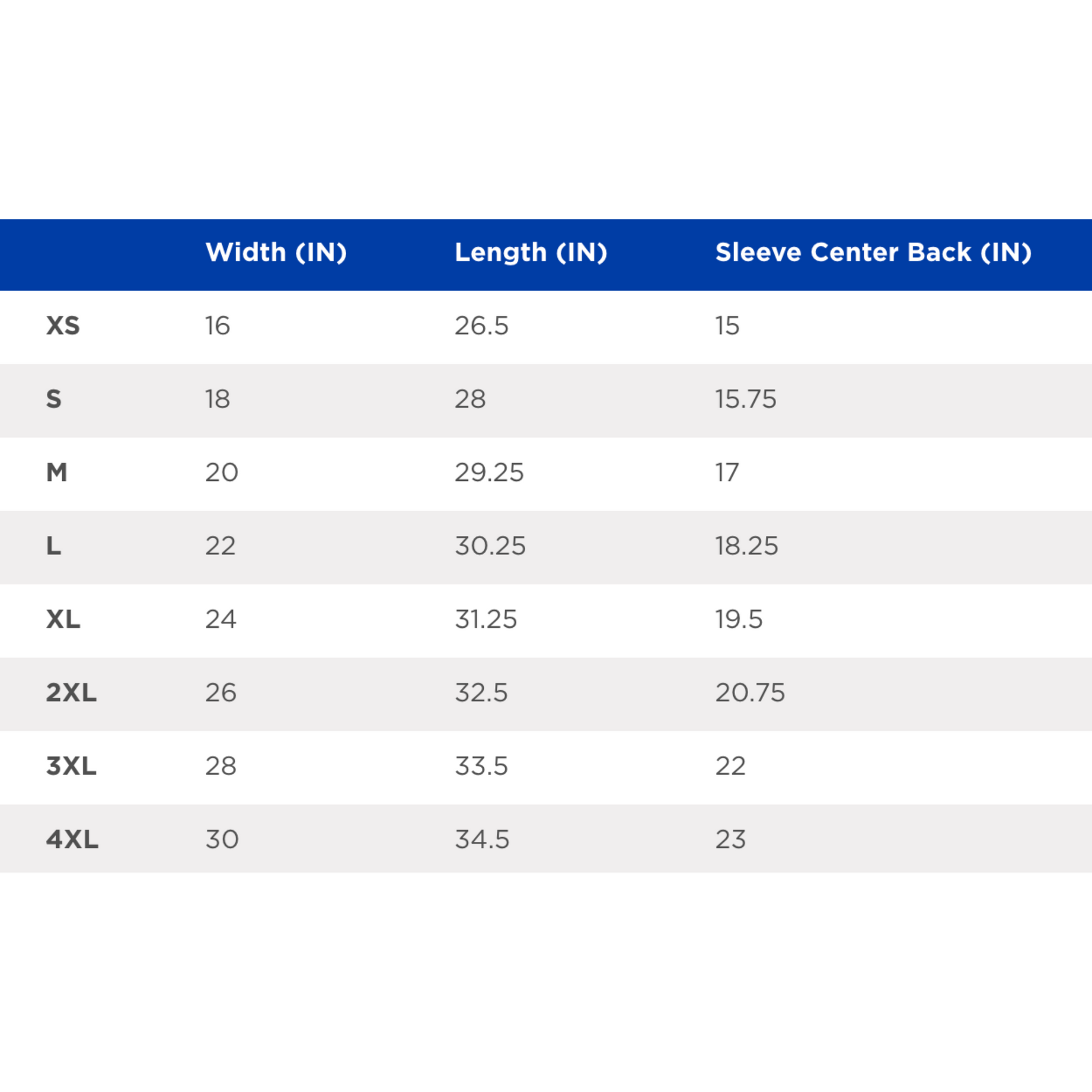Click the 24 width value for XL

pos(221,620)
